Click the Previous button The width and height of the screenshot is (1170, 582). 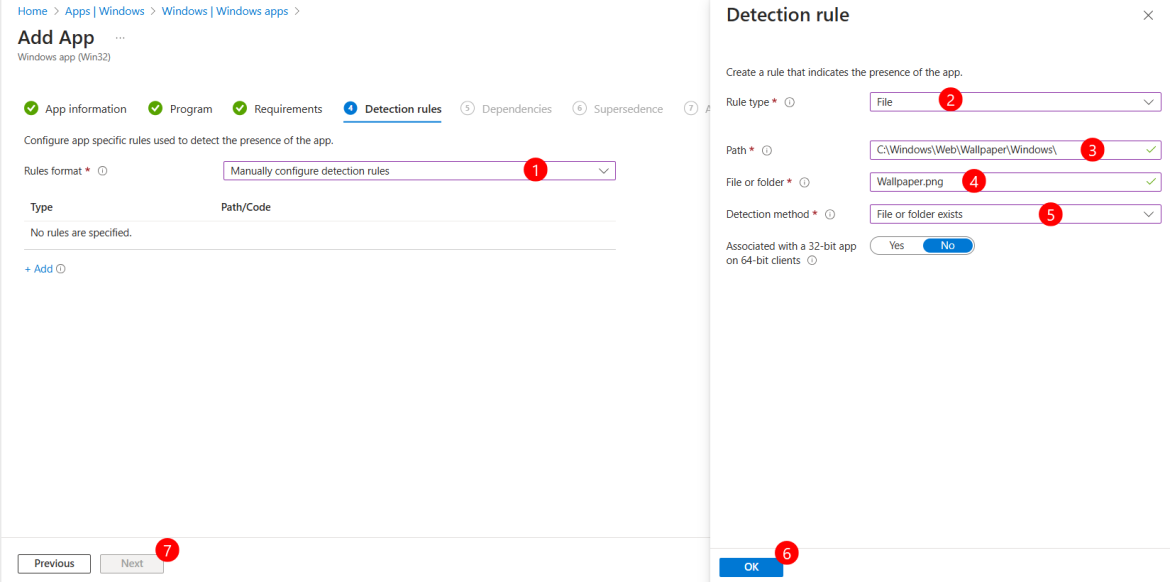click(x=53, y=563)
